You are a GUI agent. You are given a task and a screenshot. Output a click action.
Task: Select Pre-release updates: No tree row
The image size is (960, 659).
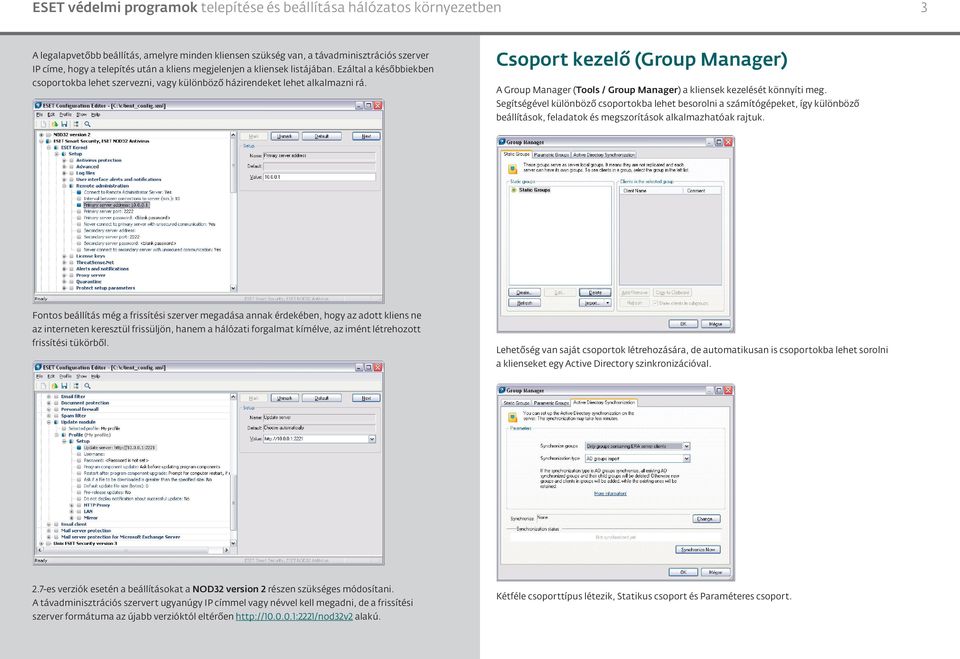coord(107,492)
